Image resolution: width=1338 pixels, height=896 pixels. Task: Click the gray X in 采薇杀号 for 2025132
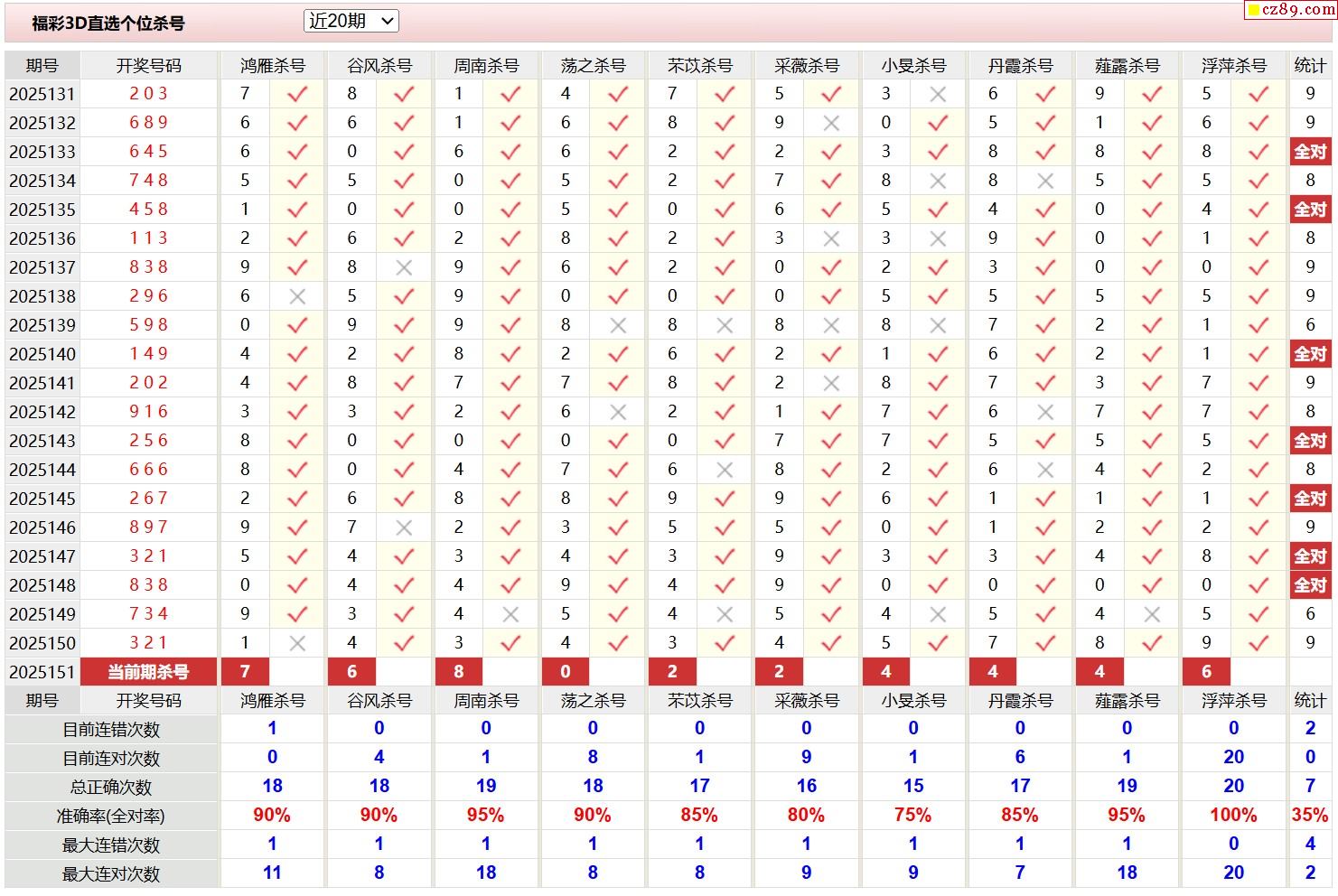click(831, 123)
